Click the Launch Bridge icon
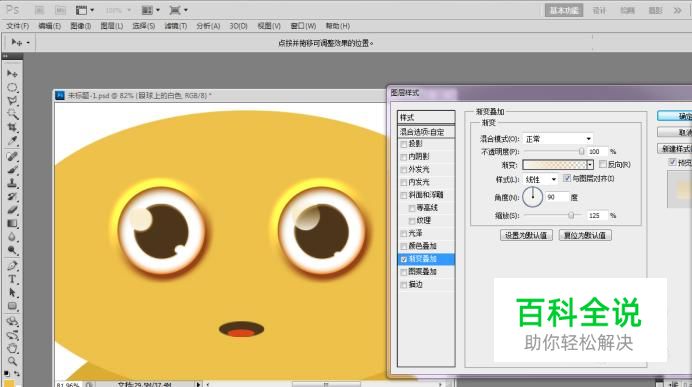692x387 pixels. coord(39,10)
